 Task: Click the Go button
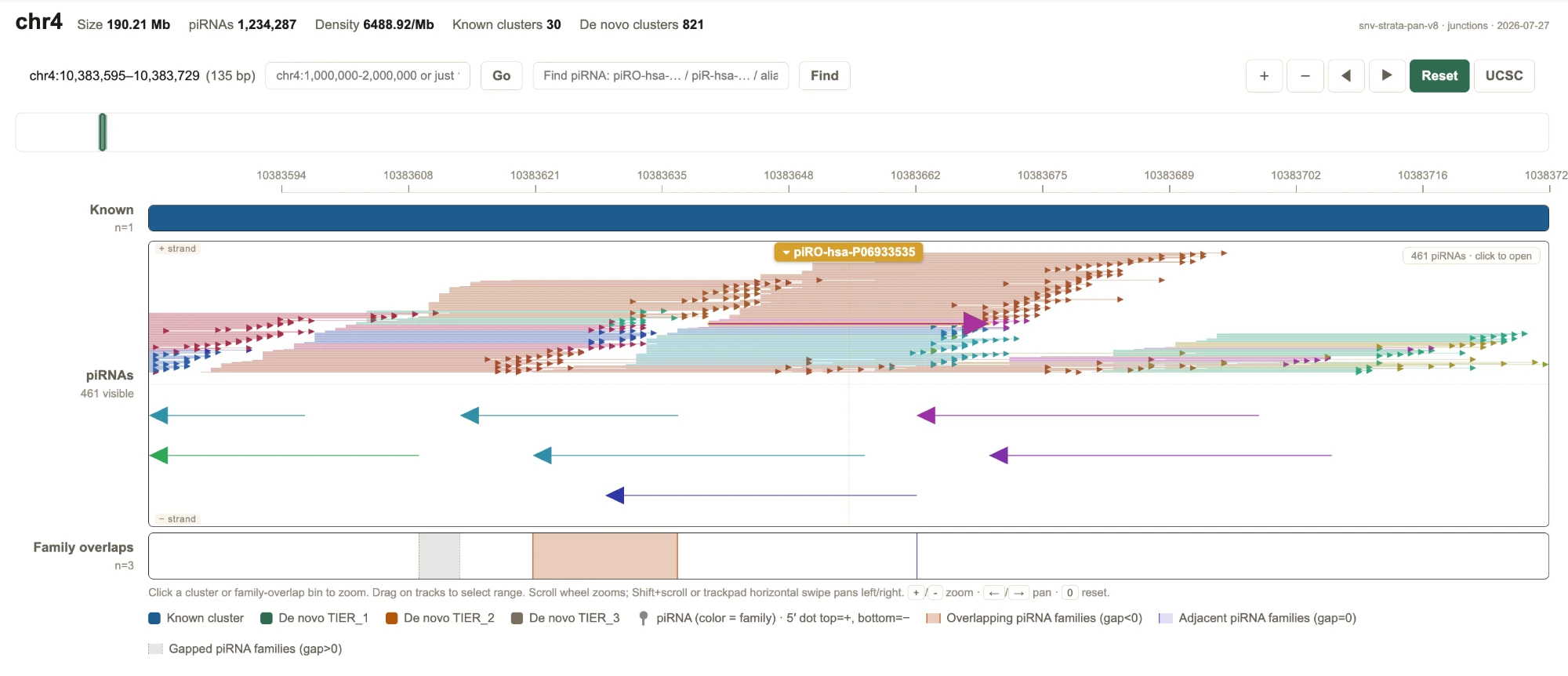coord(502,76)
